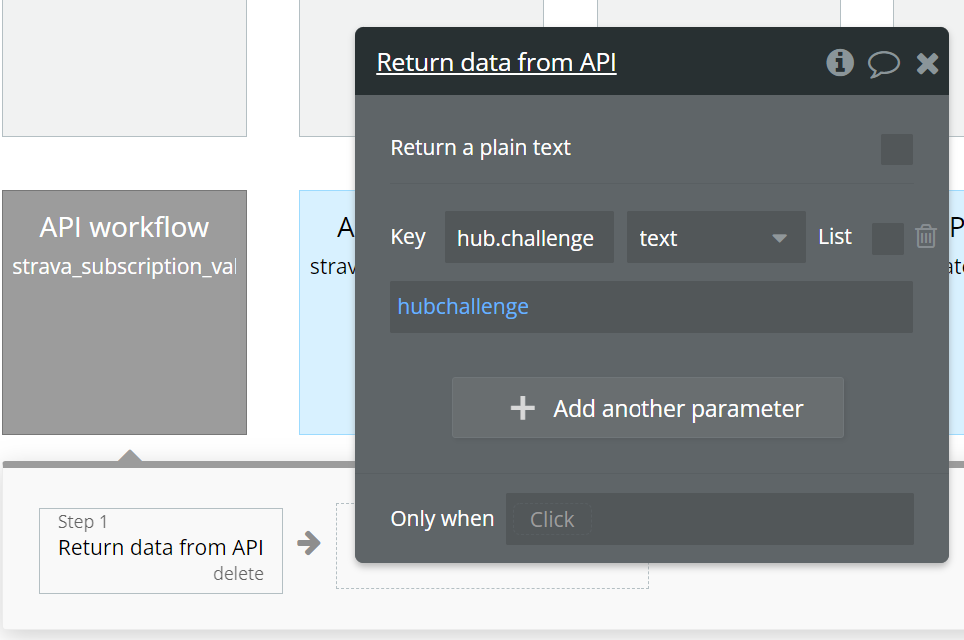Select the card above the strava_subscription_val workflow
The image size is (964, 640).
124,68
